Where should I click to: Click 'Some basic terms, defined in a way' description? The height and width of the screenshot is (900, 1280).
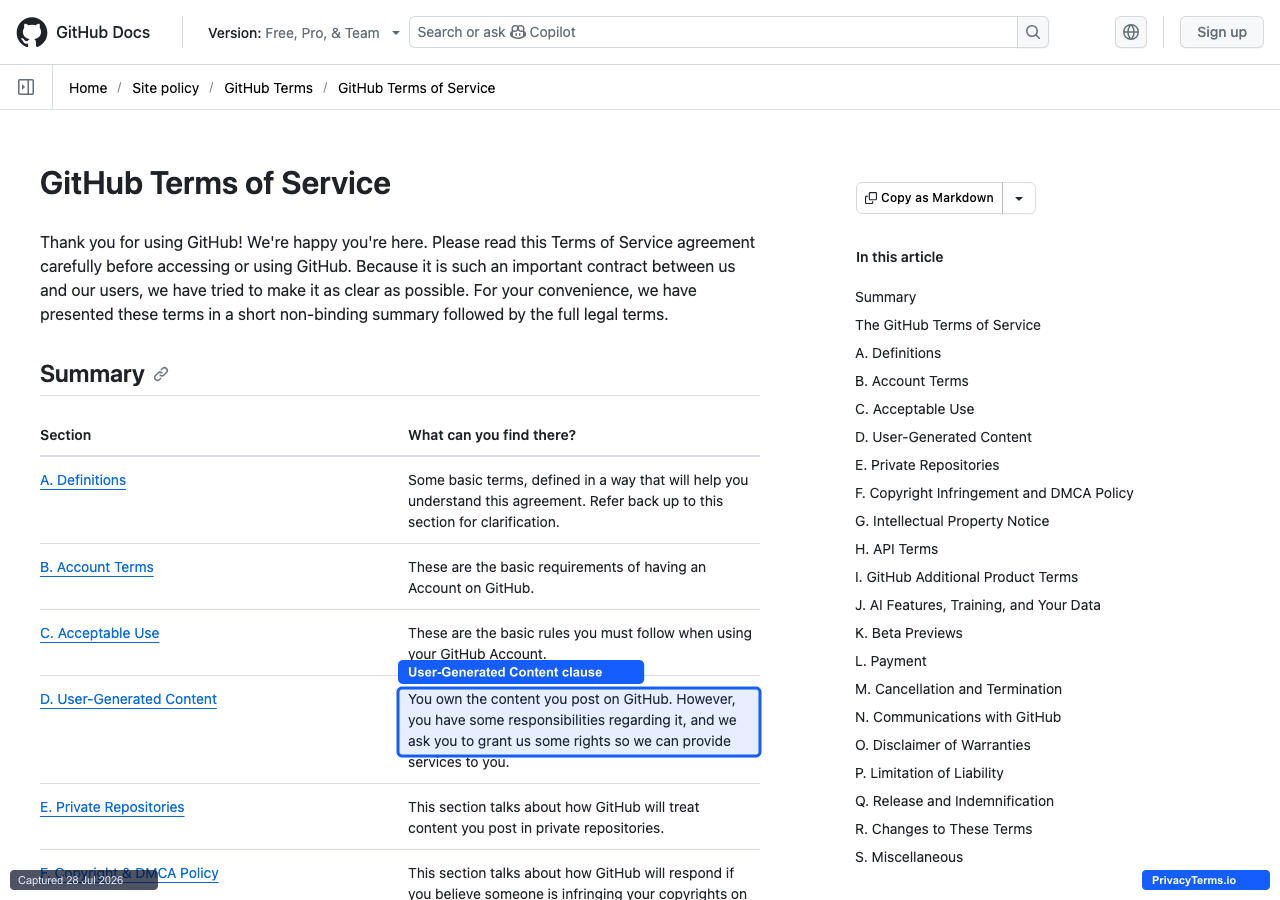(x=578, y=501)
